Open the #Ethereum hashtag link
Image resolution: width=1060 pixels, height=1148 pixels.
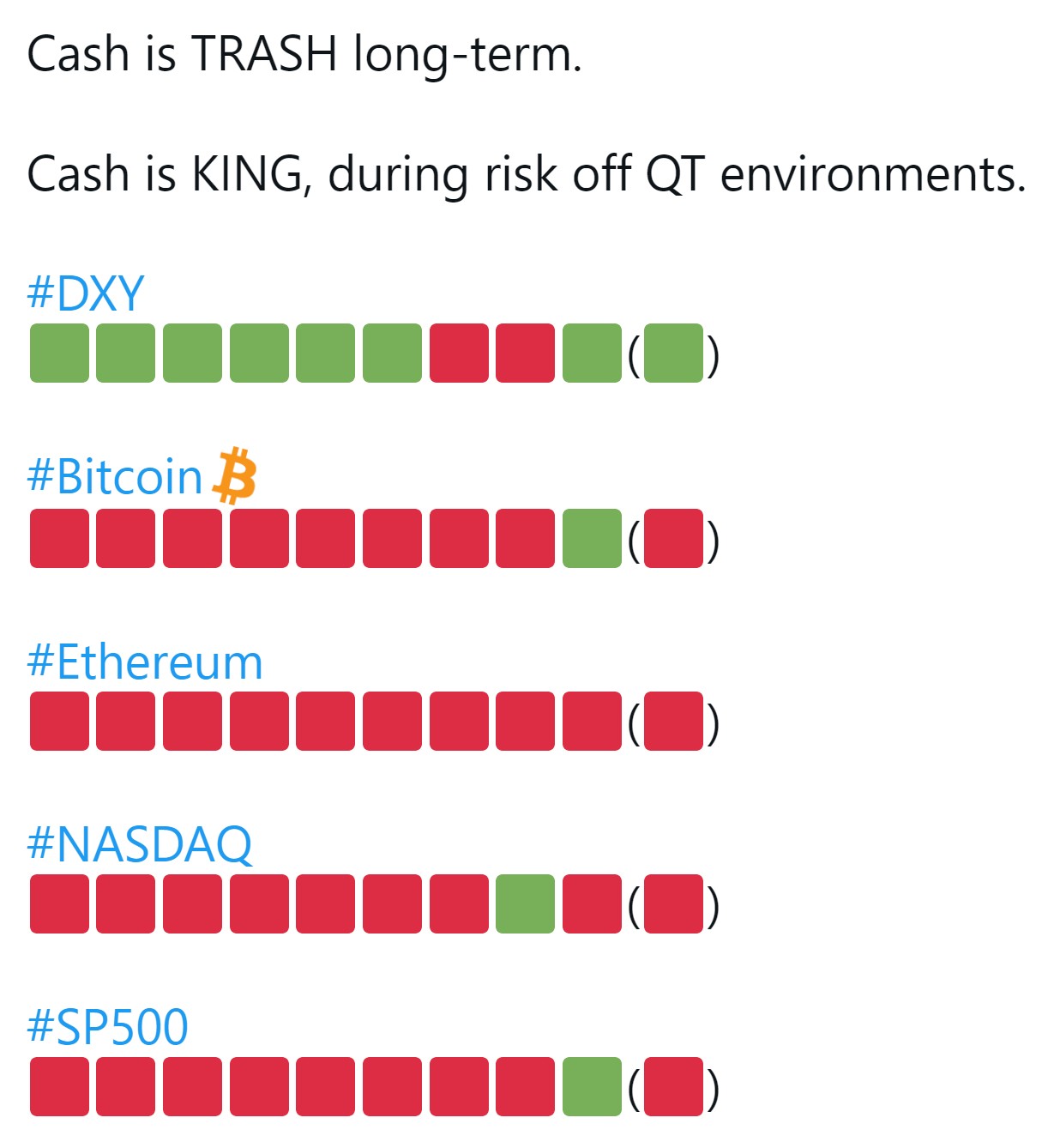(144, 662)
